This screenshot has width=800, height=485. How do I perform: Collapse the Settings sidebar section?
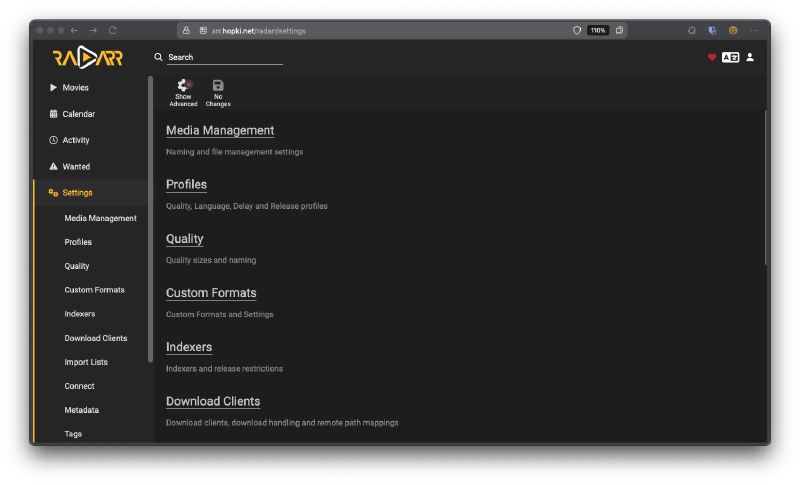click(x=77, y=193)
